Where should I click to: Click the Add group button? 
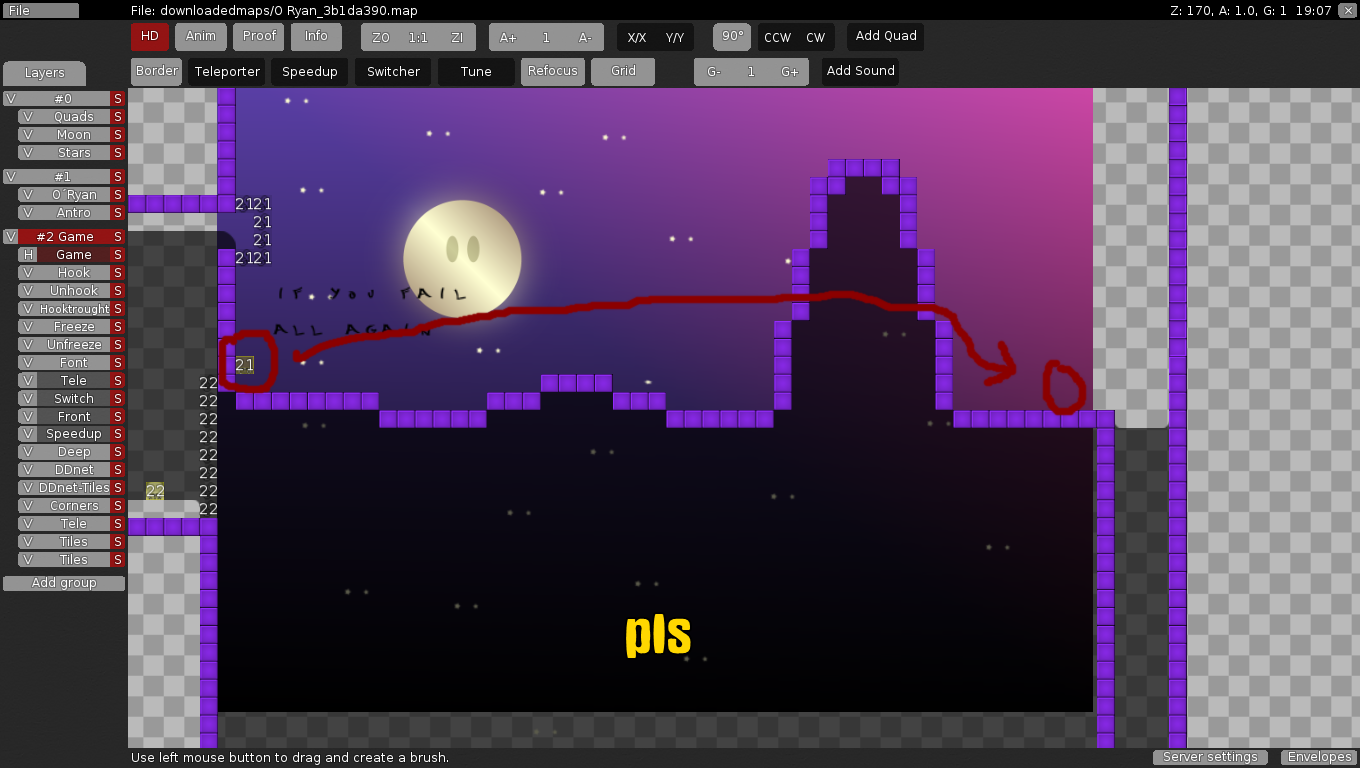[64, 583]
